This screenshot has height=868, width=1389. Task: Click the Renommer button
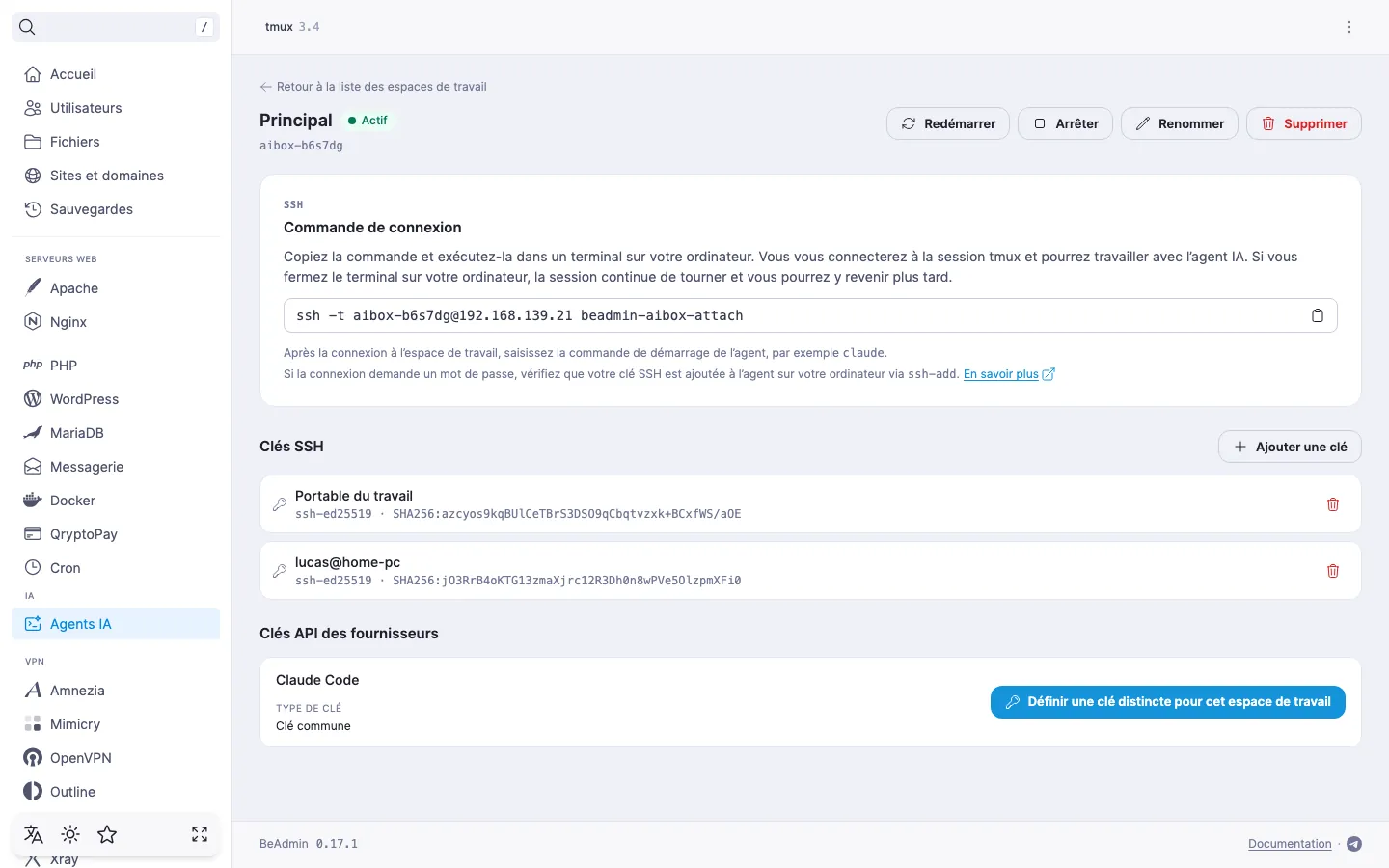(x=1180, y=123)
